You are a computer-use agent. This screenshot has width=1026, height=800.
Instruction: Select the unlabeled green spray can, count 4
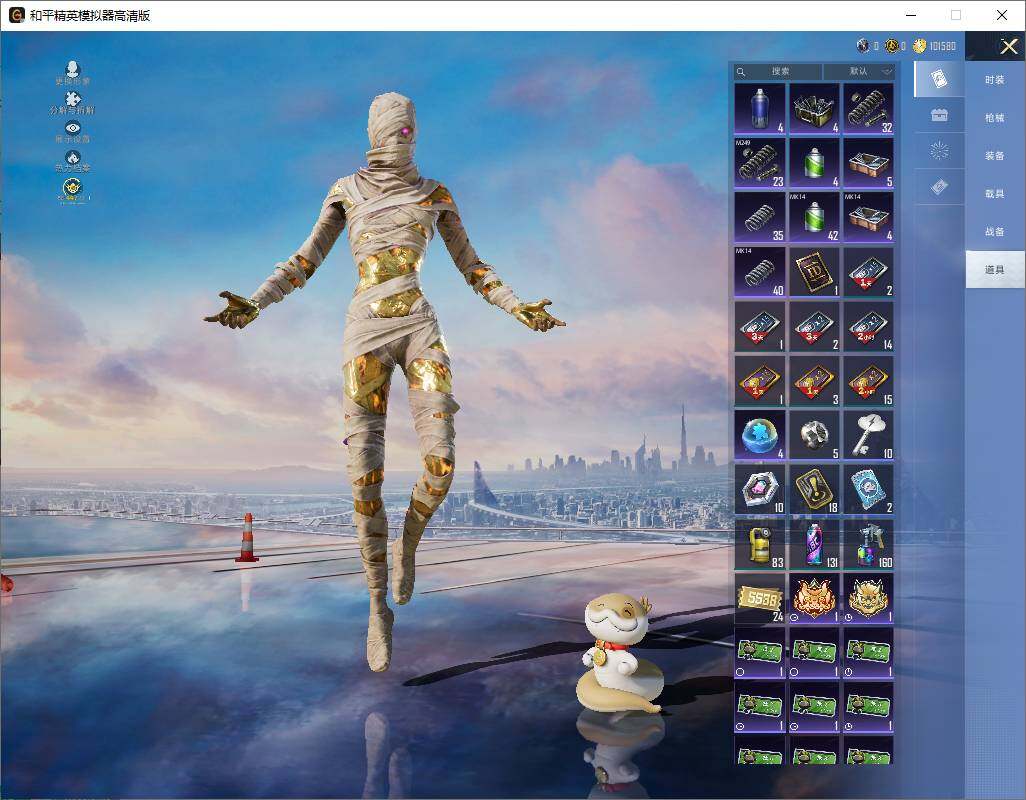tap(814, 163)
